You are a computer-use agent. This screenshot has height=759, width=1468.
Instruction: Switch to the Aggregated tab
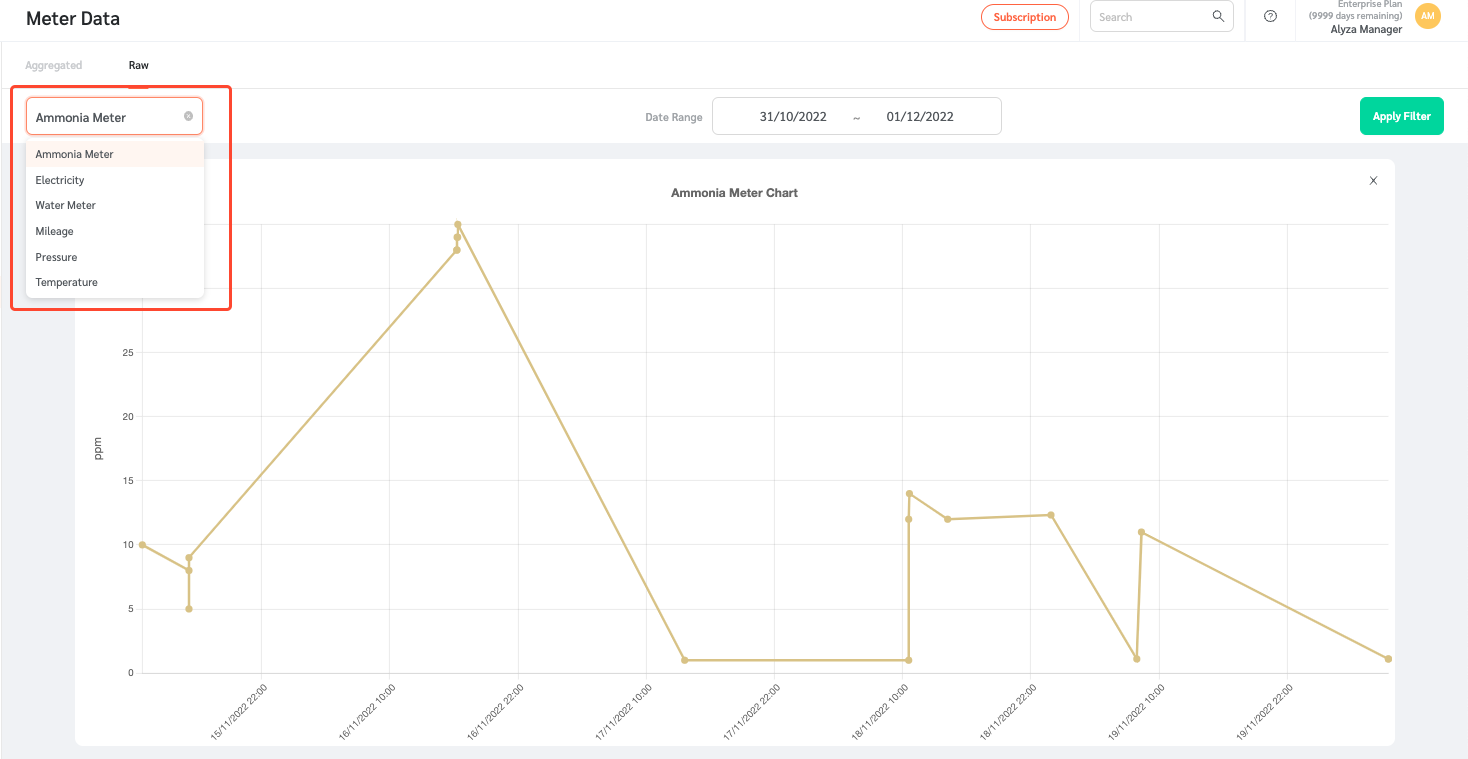53,64
